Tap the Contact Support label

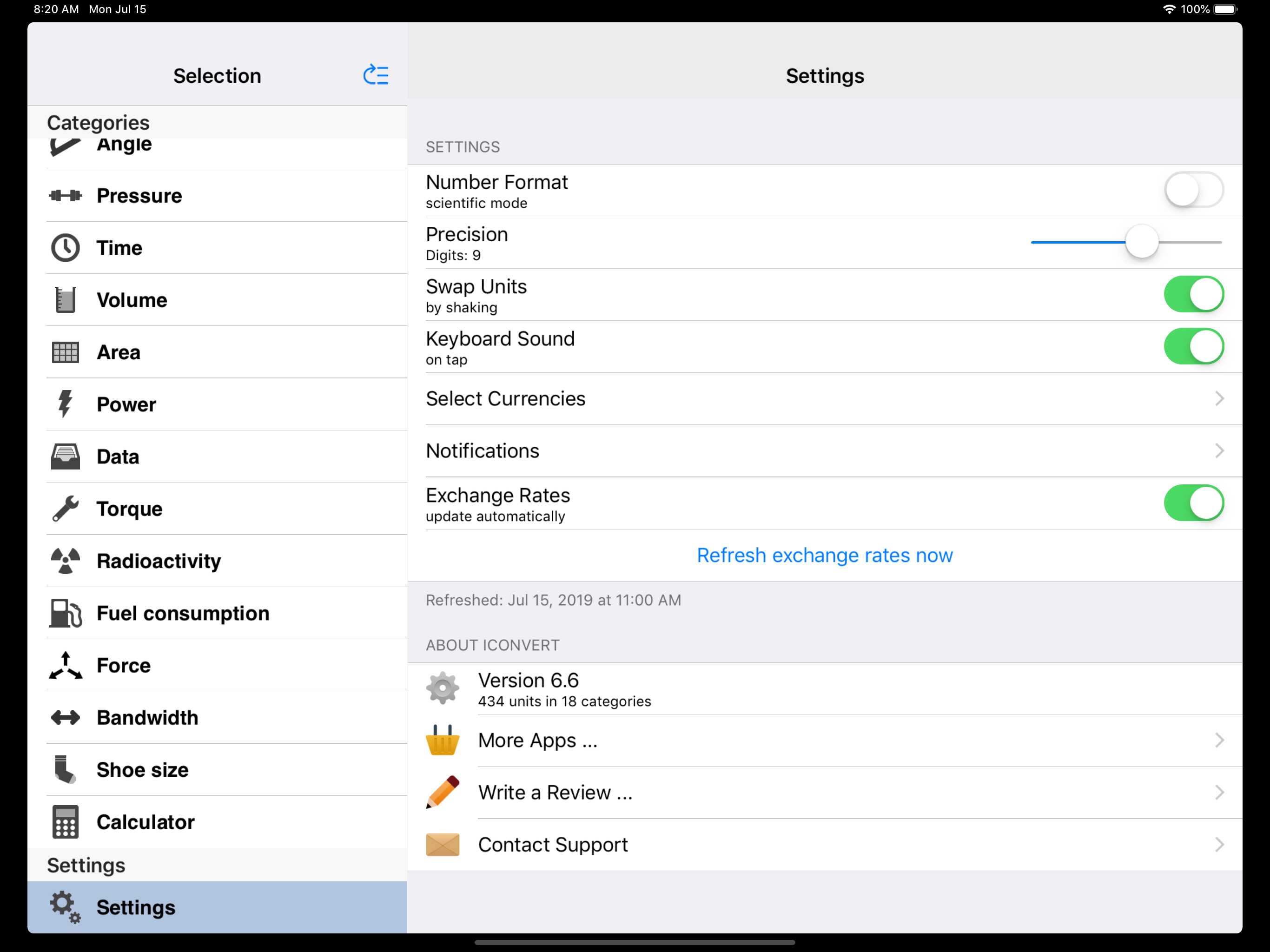click(553, 845)
